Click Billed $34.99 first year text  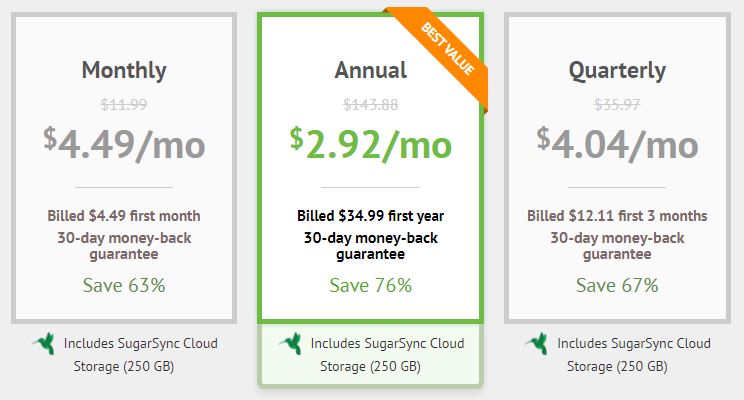[371, 216]
